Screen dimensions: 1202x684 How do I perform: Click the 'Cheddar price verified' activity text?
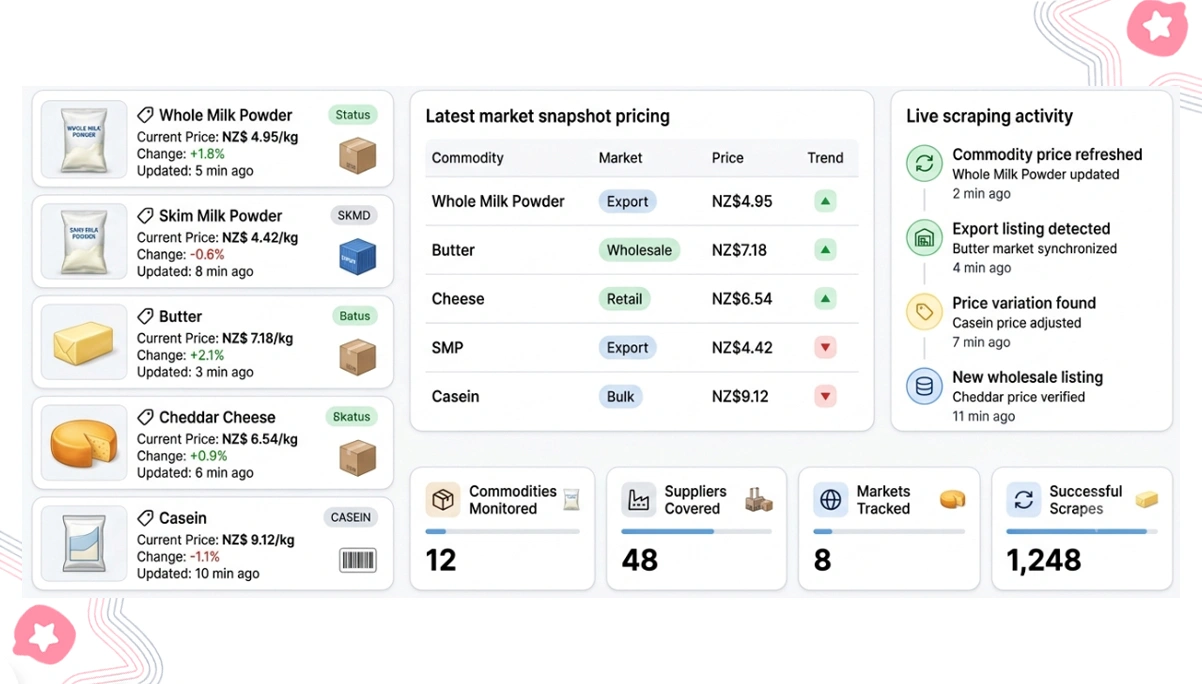pos(1018,397)
